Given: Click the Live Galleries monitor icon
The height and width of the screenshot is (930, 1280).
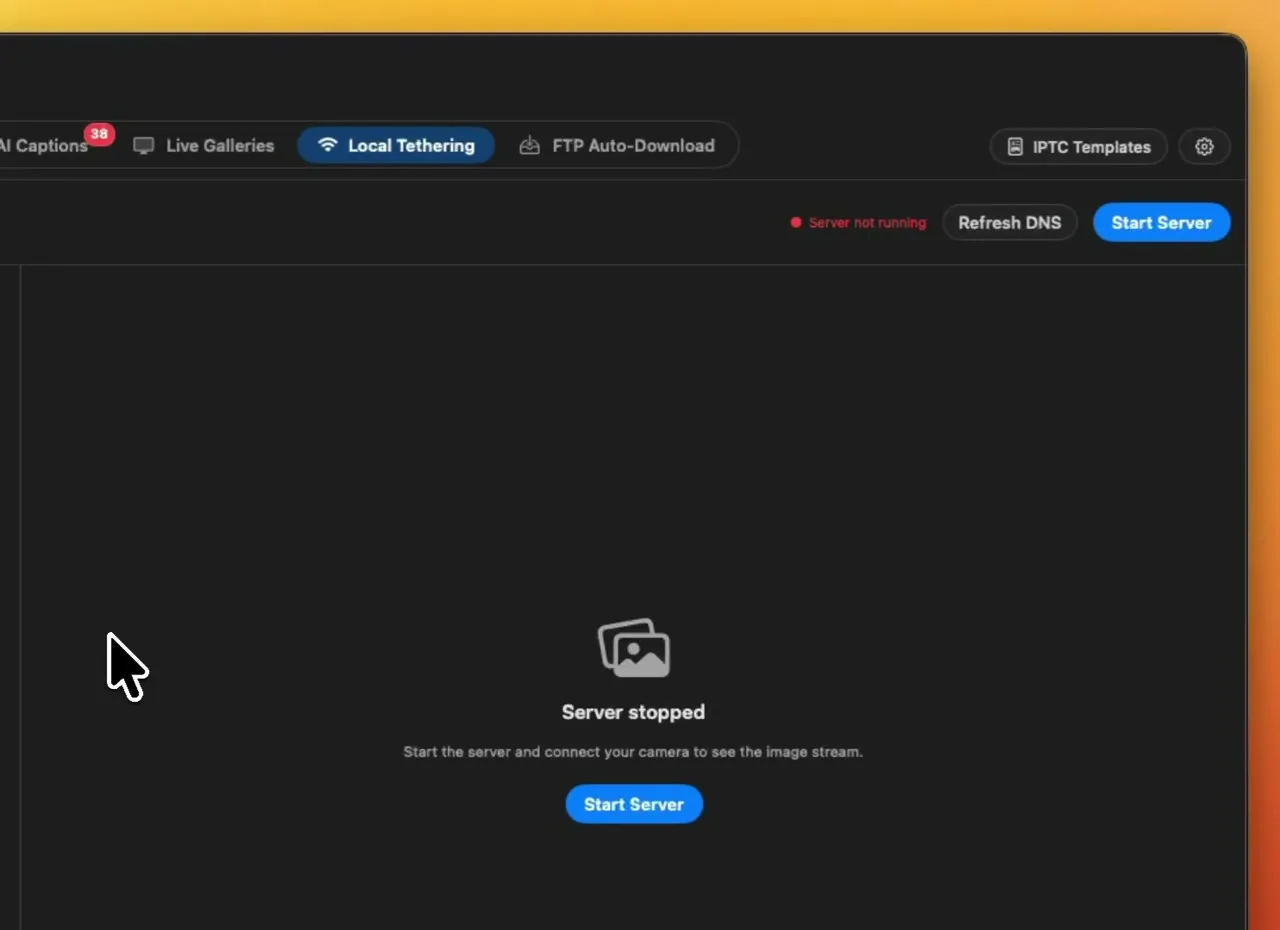Looking at the screenshot, I should point(144,146).
